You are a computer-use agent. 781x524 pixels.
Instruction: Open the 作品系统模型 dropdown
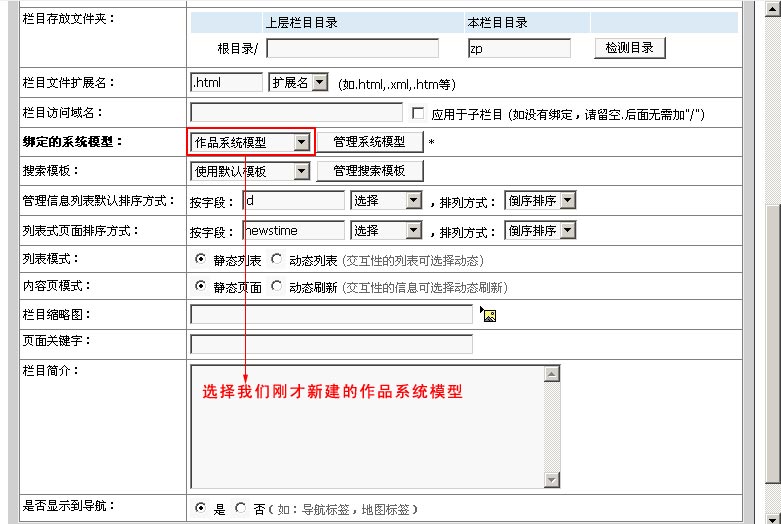coord(301,143)
